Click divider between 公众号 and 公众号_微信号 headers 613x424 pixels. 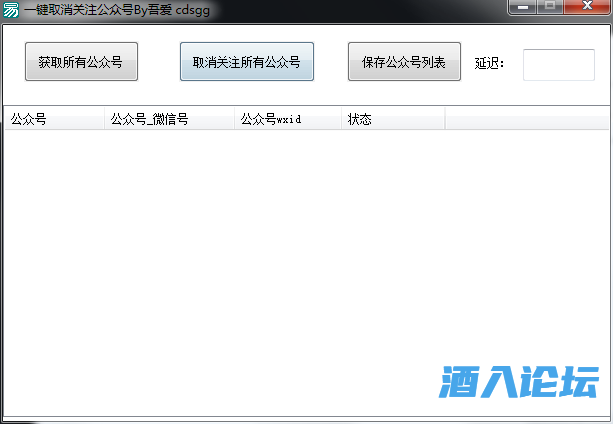tap(104, 119)
